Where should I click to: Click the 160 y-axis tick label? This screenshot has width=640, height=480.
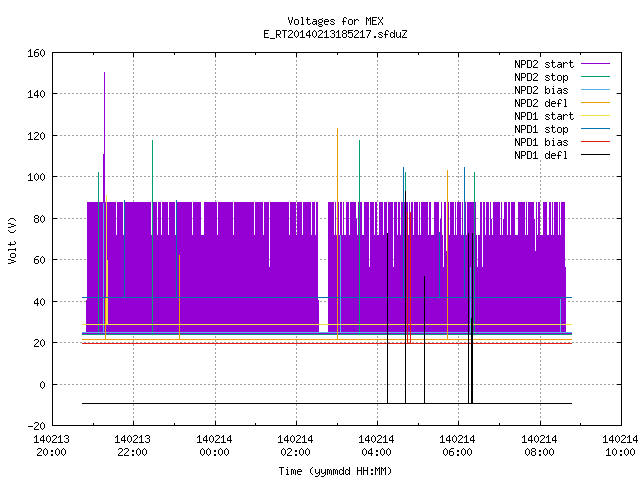click(x=36, y=53)
